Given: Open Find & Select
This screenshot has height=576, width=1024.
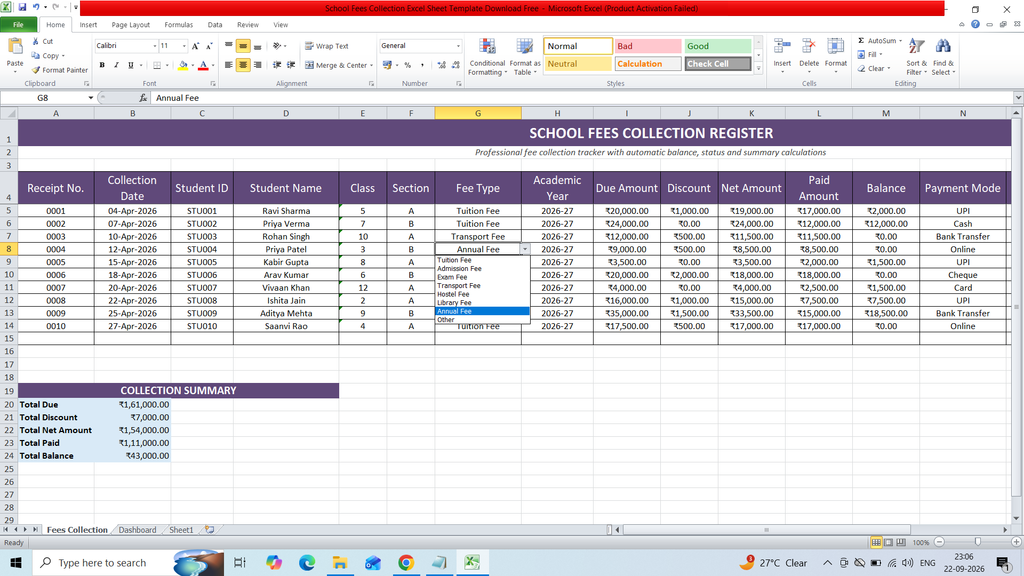Looking at the screenshot, I should tap(943, 57).
